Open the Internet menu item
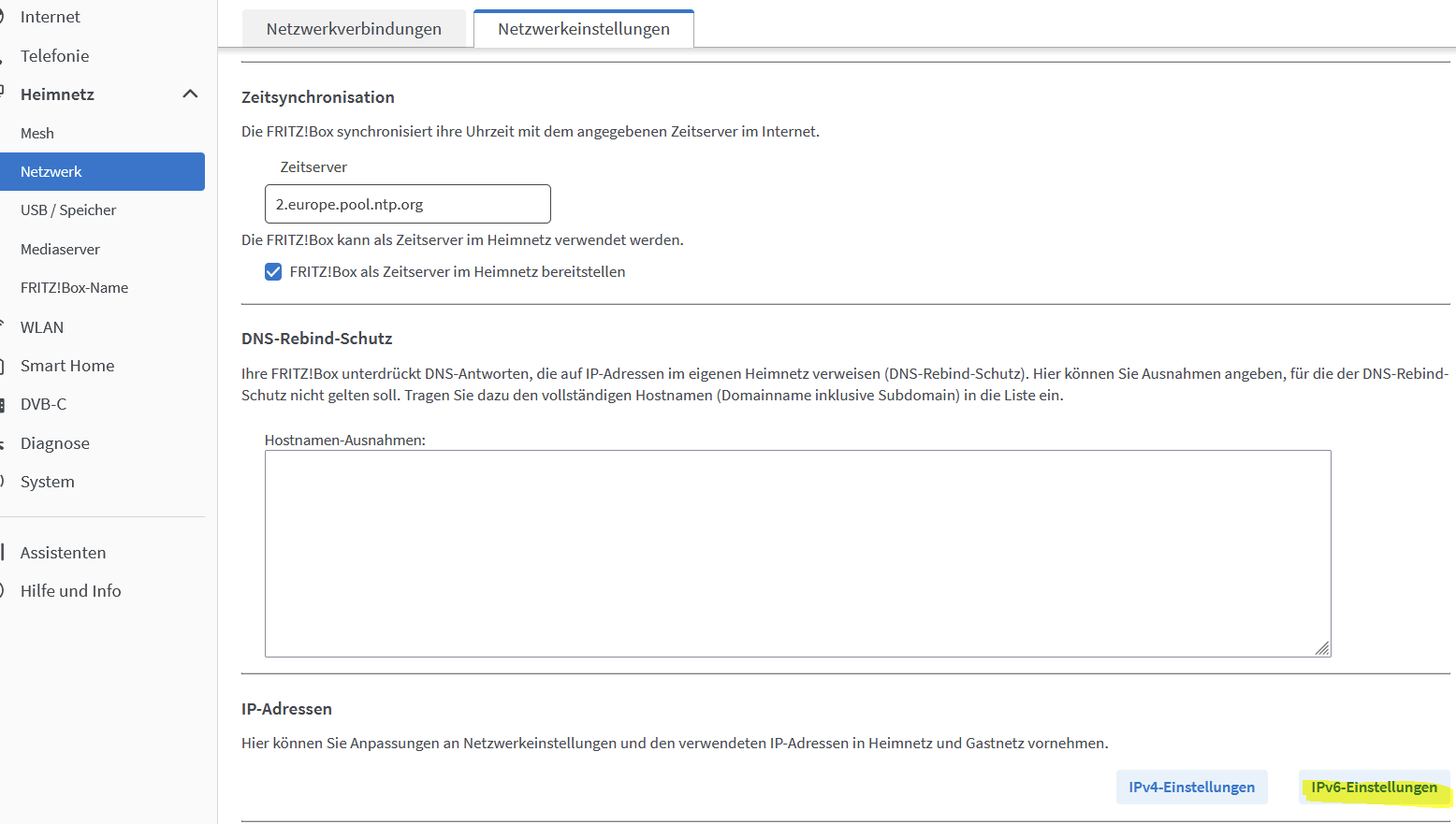Viewport: 1456px width, 824px height. (51, 17)
